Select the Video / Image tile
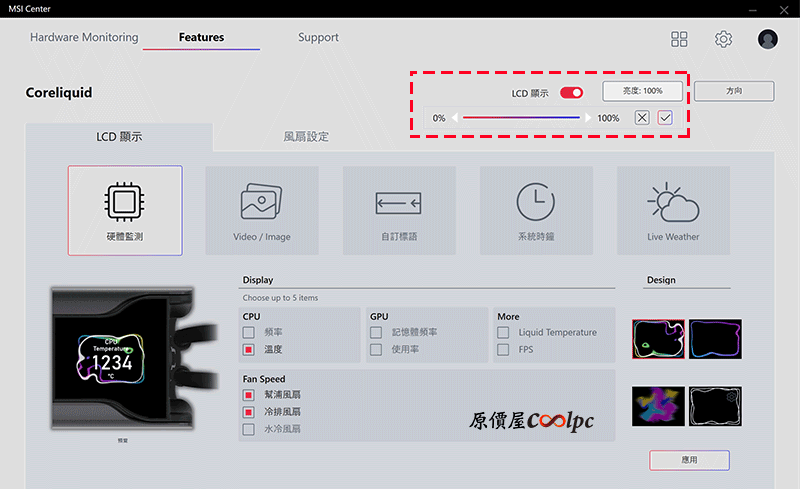The width and height of the screenshot is (800, 489). [x=262, y=210]
